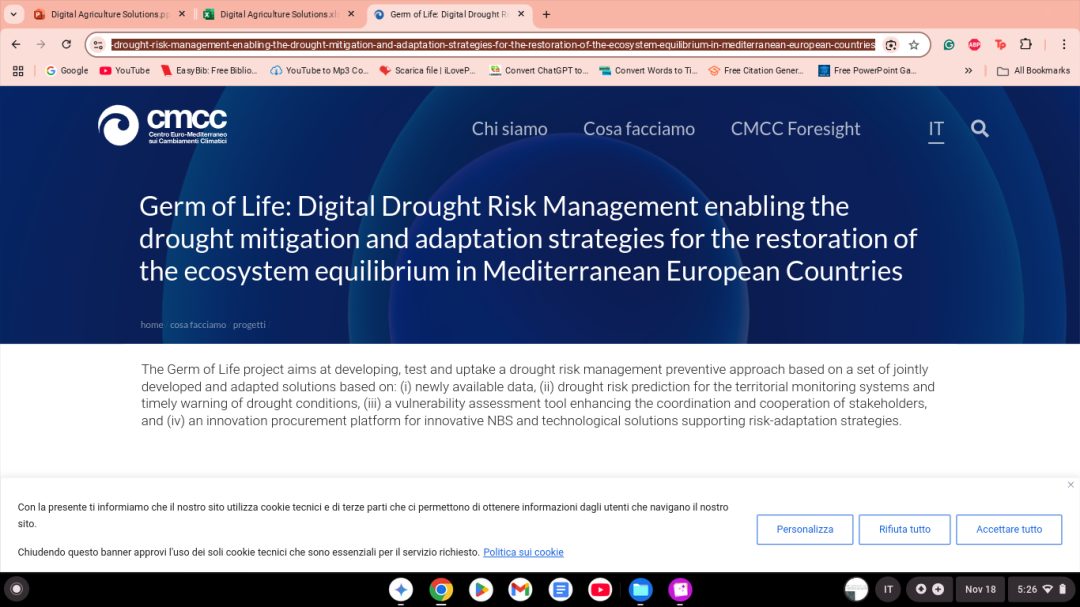Show more bookmarks with the chevron
Viewport: 1080px width, 607px height.
point(968,70)
